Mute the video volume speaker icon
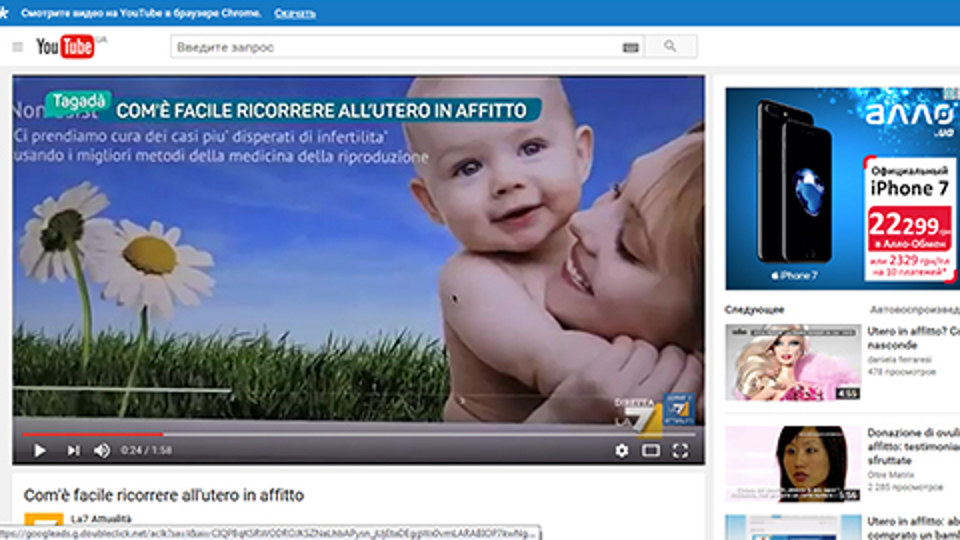Viewport: 960px width, 540px height. click(102, 451)
